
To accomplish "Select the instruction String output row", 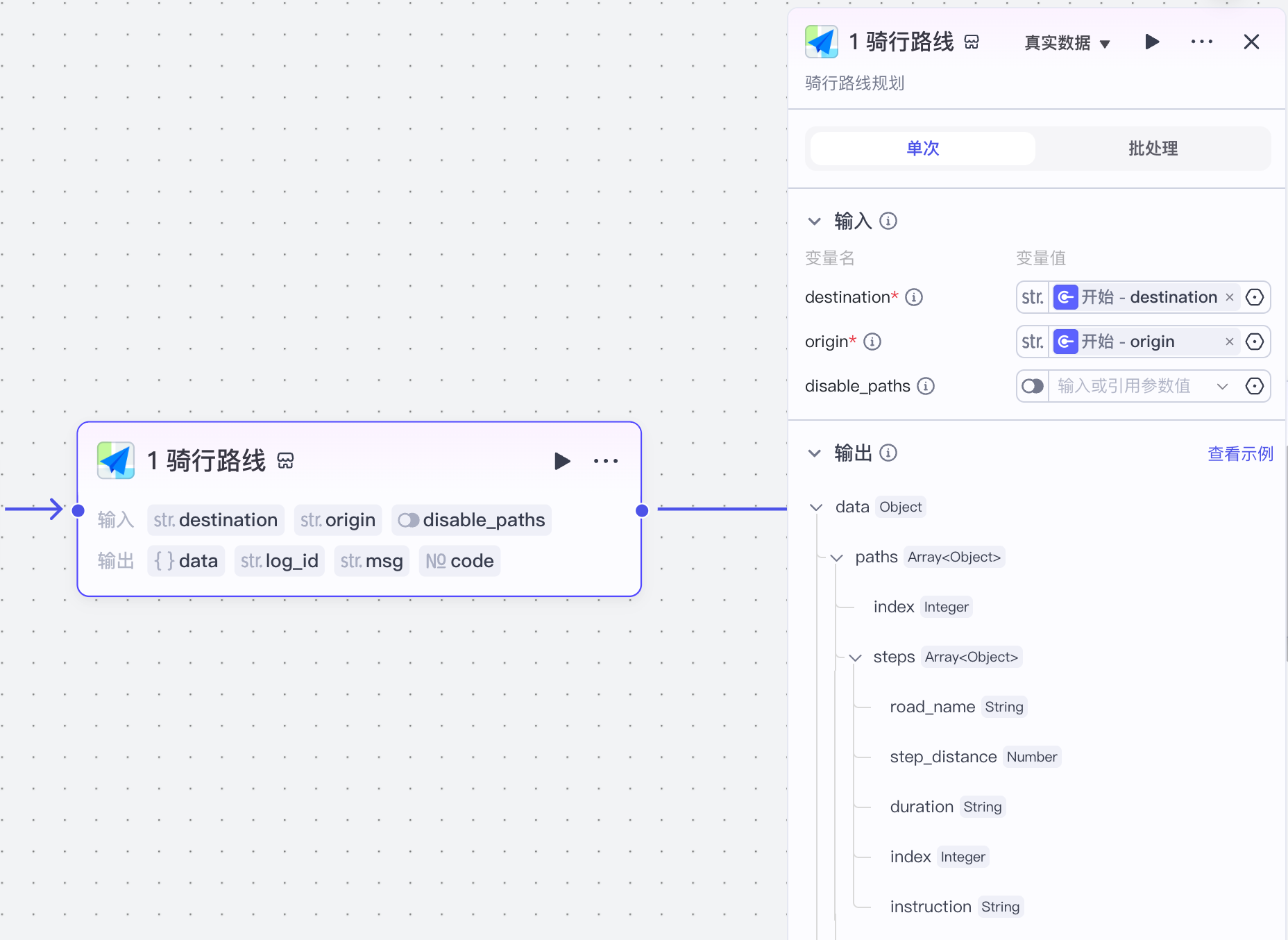I will coord(956,907).
